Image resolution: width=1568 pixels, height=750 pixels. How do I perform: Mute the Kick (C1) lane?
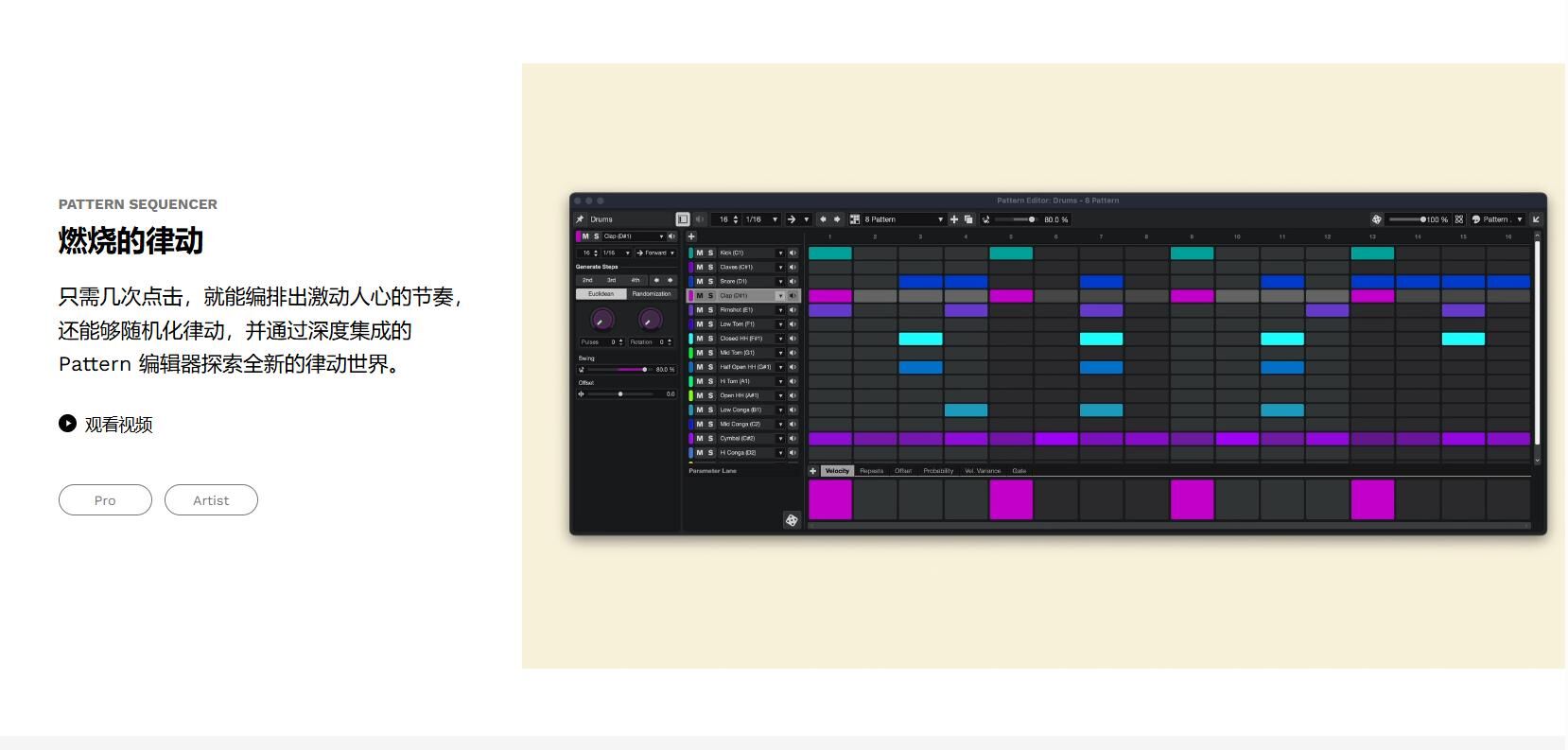coord(700,253)
